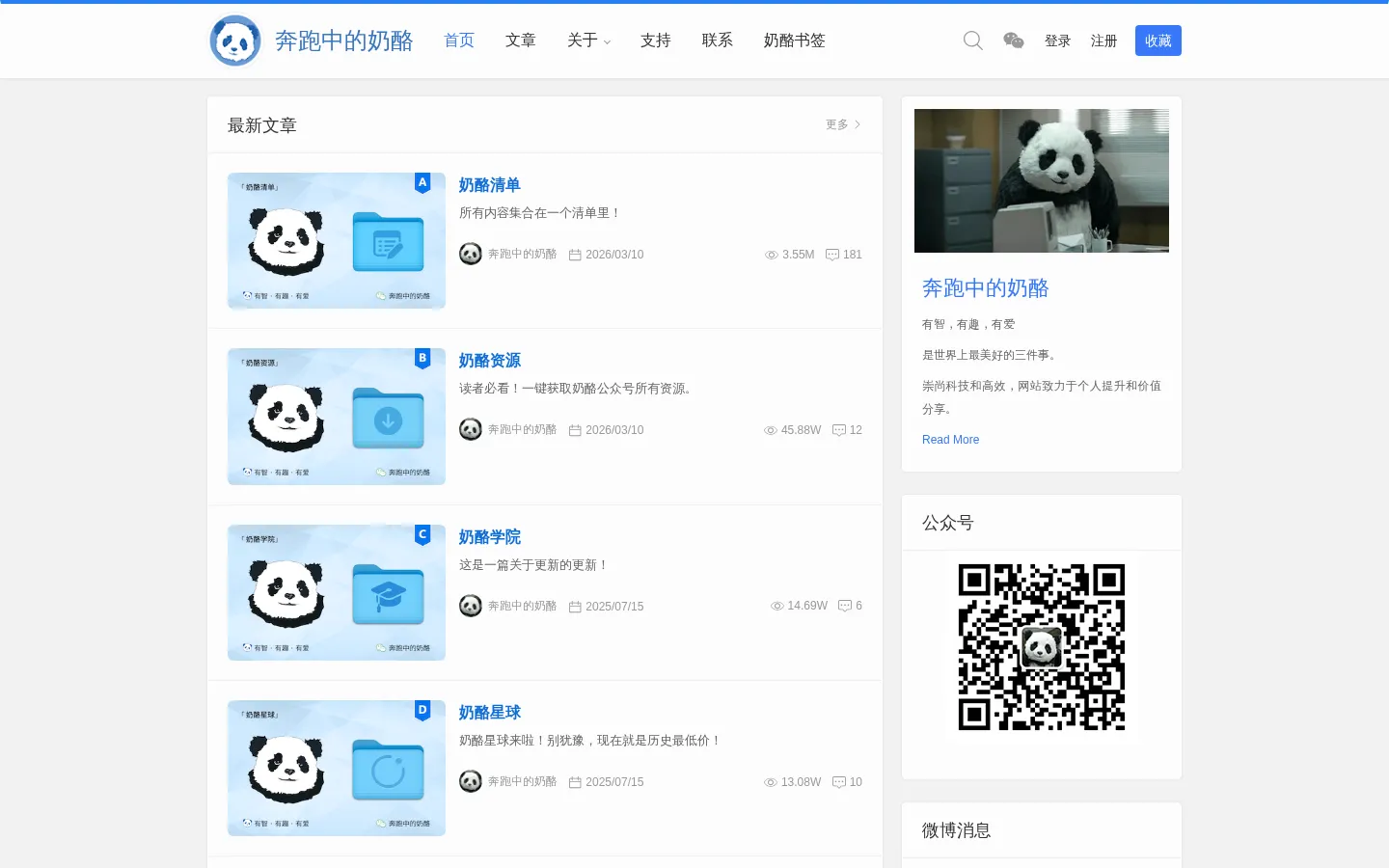Viewport: 1389px width, 868px height.
Task: Click the 3.55M view count
Action: pos(799,255)
